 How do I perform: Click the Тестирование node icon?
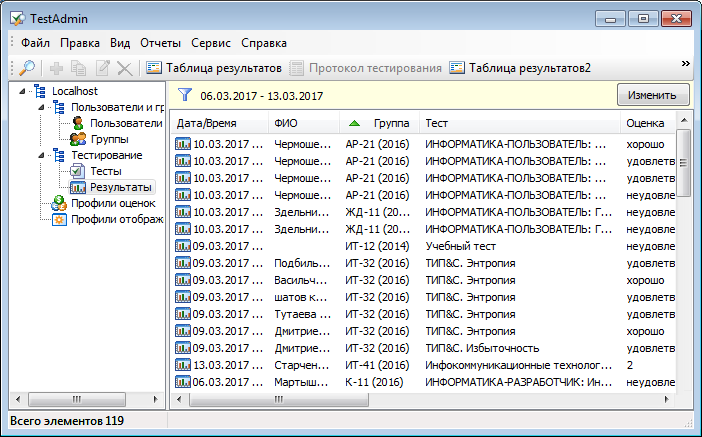point(59,155)
